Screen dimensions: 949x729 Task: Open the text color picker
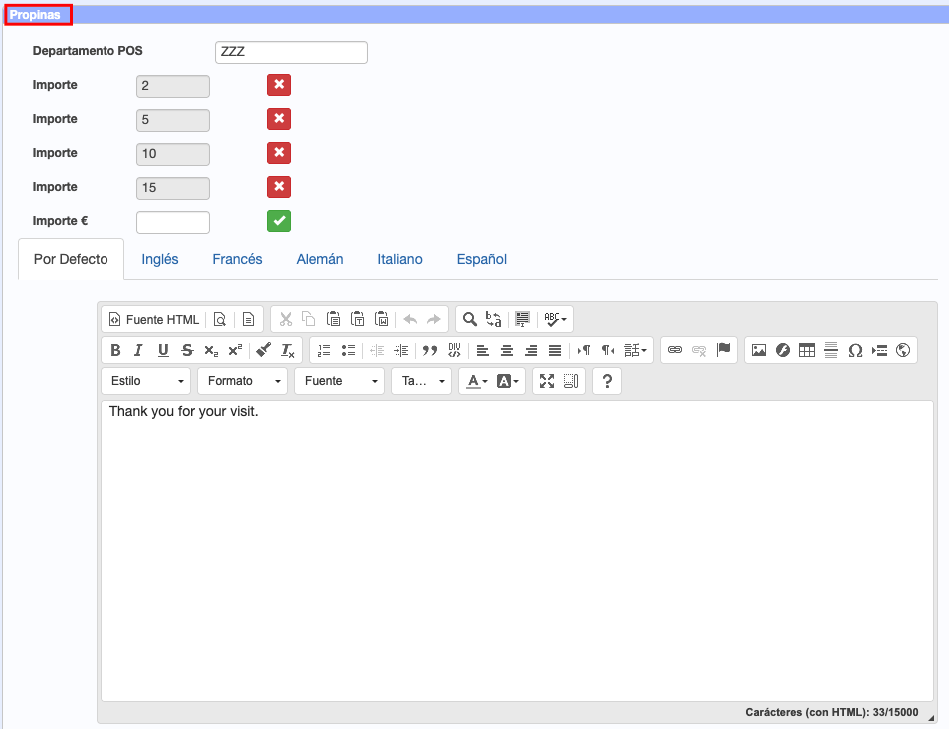(x=476, y=381)
